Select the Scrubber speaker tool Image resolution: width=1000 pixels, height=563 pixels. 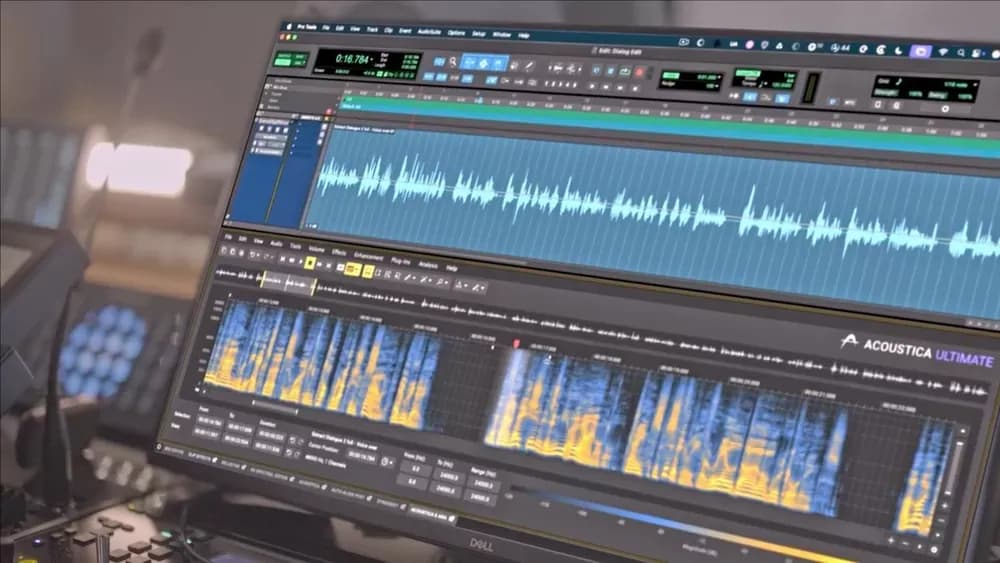click(x=515, y=65)
